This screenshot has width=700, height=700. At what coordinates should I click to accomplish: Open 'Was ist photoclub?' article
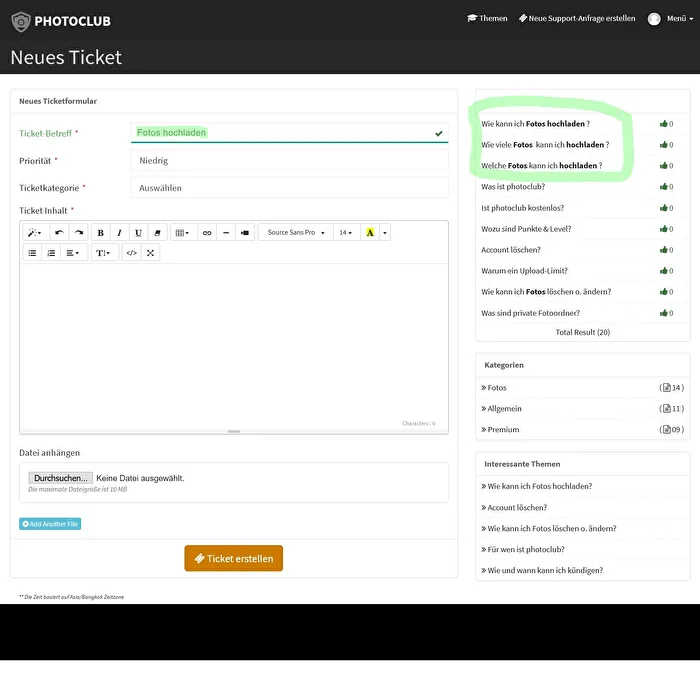[513, 187]
